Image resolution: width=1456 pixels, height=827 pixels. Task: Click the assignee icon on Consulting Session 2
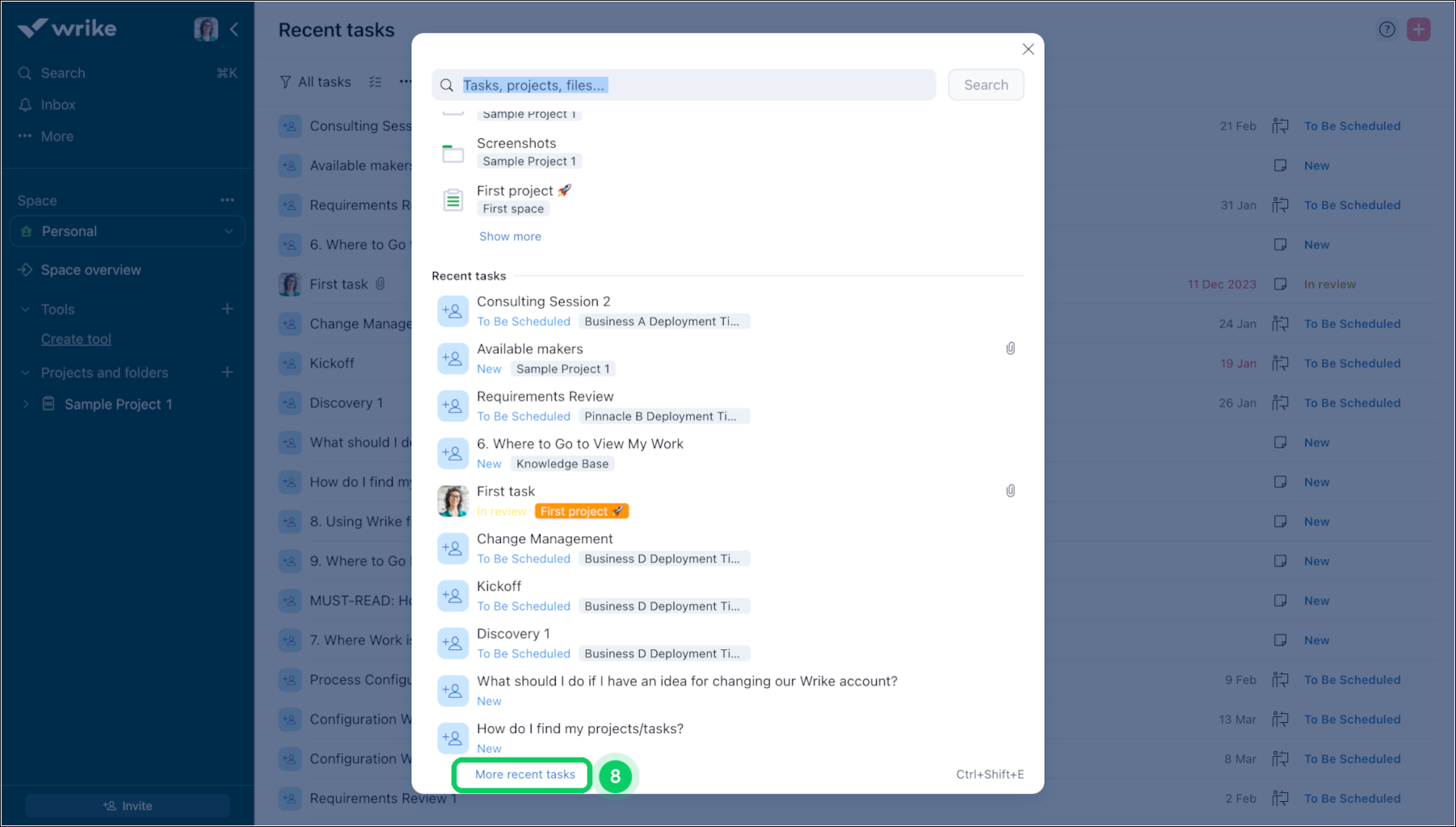click(x=452, y=310)
